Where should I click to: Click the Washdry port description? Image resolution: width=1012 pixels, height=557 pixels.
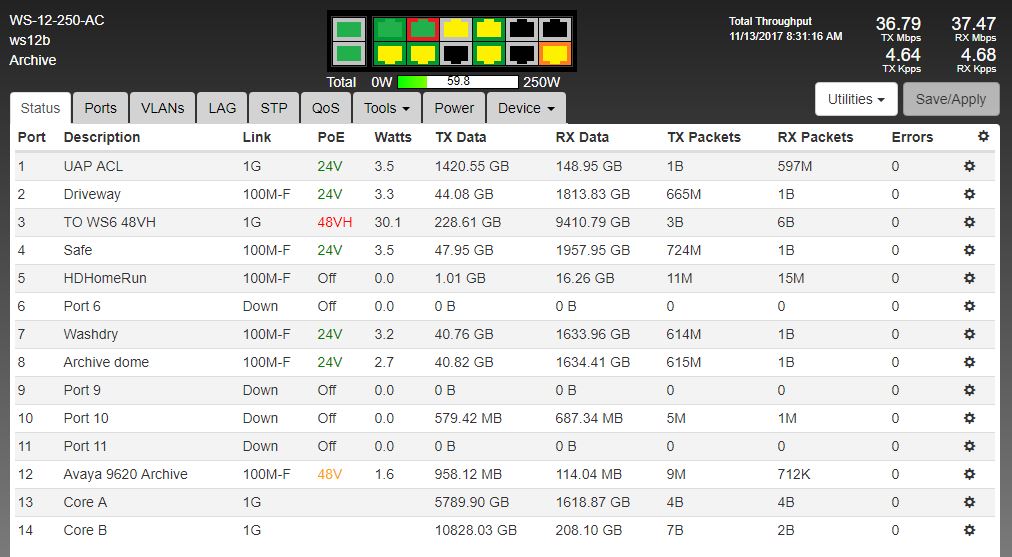tap(90, 334)
